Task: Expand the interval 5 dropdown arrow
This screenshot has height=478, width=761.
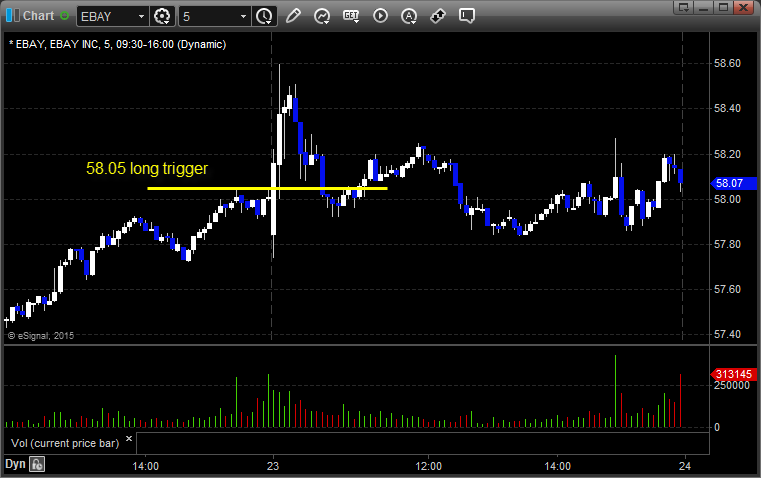Action: [x=244, y=16]
